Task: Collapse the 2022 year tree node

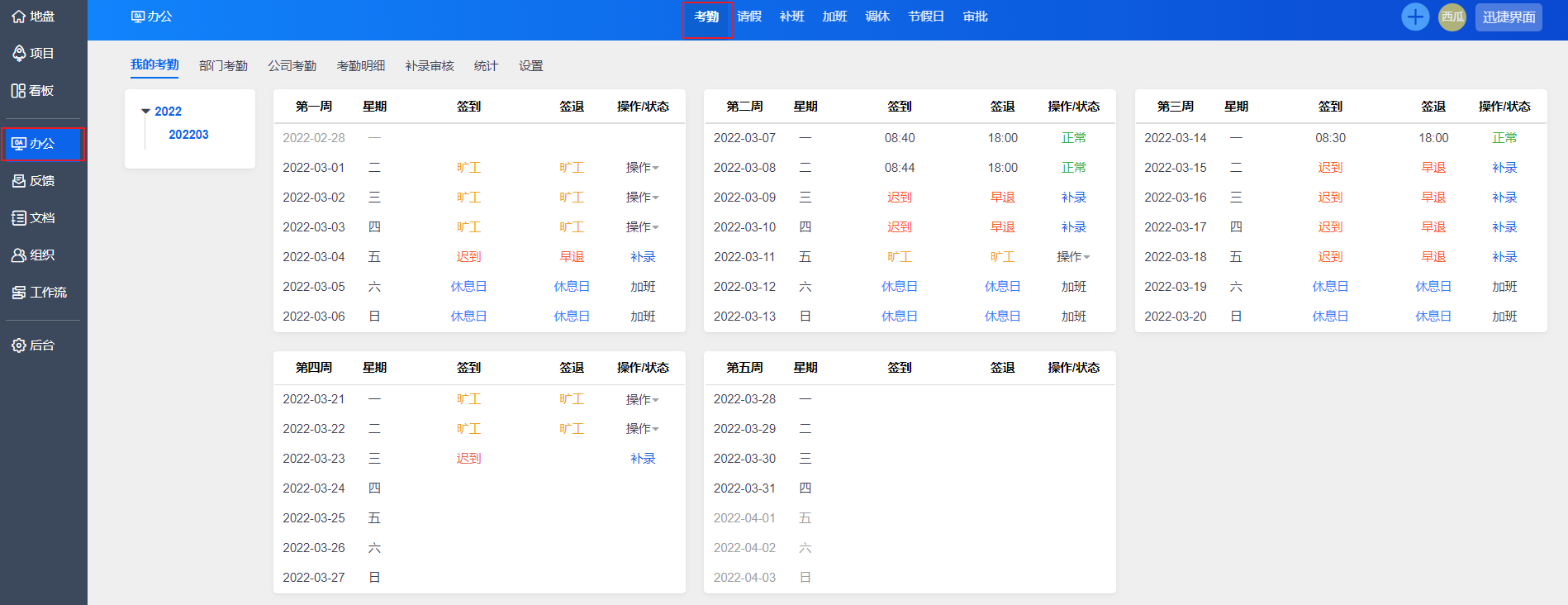Action: tap(146, 112)
